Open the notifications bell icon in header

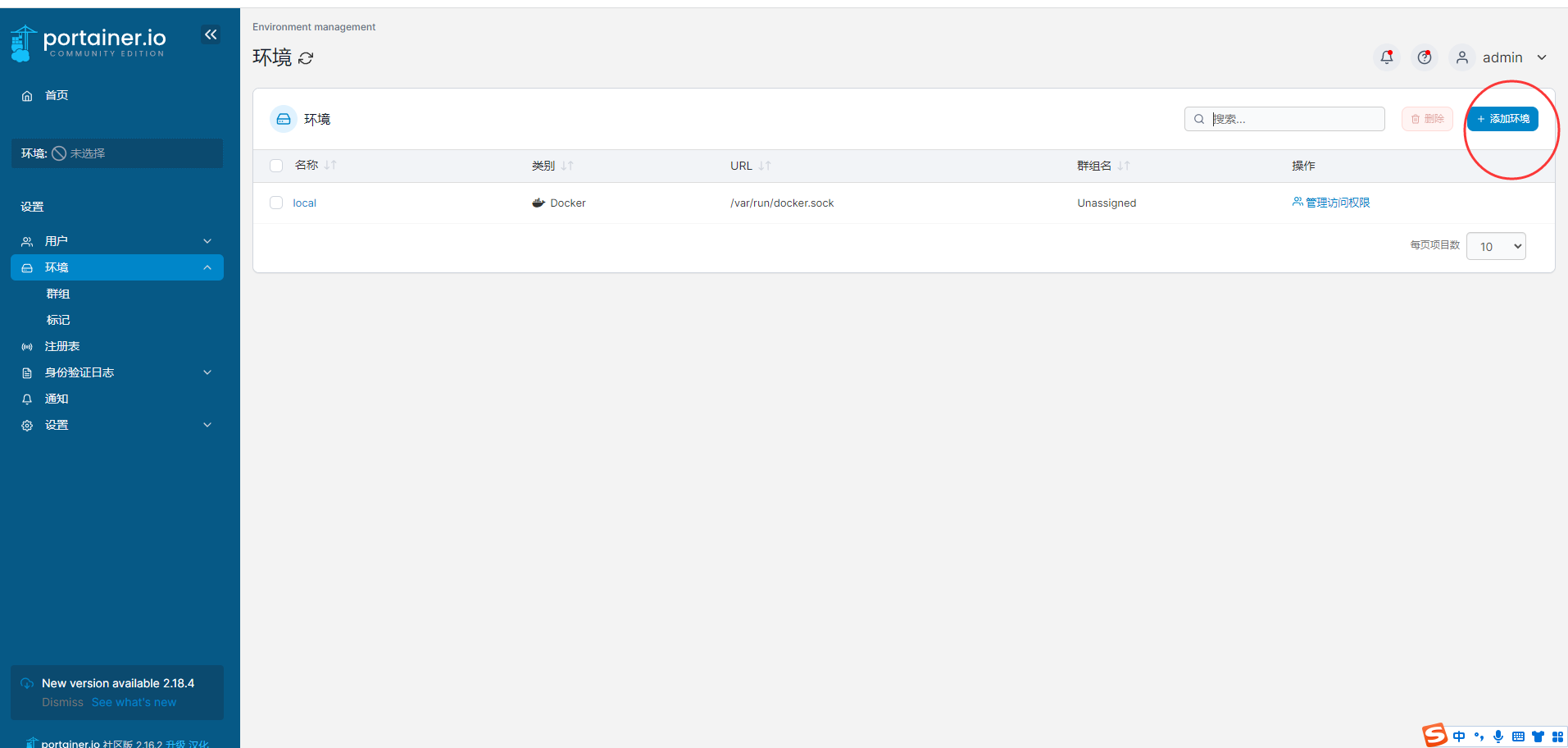(x=1386, y=57)
